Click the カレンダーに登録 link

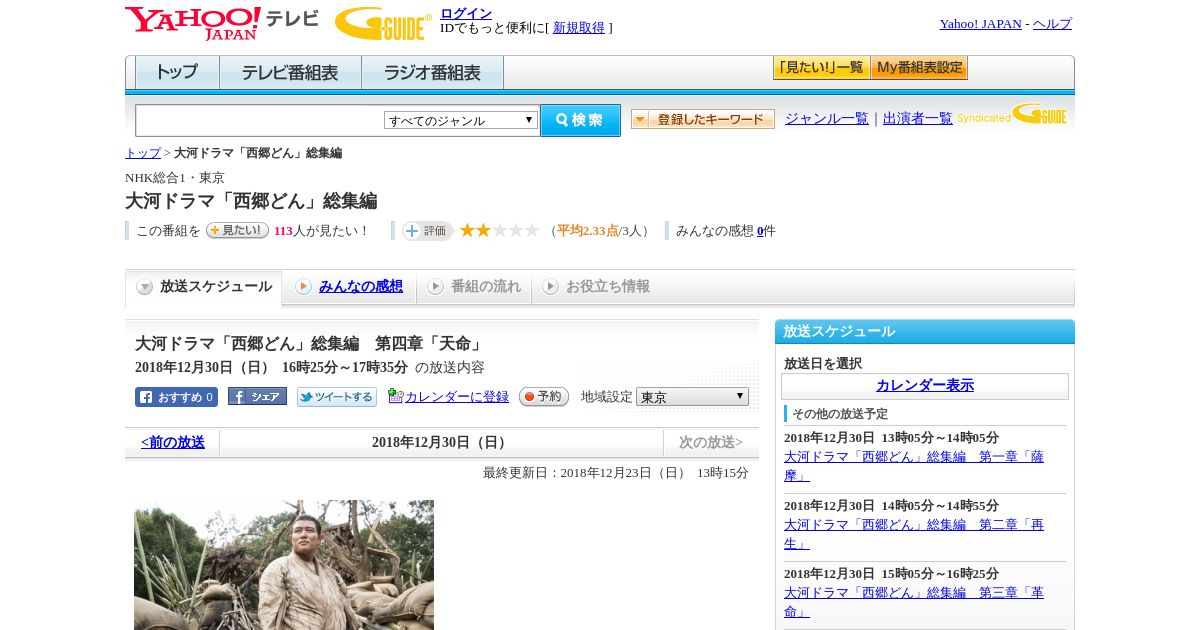point(457,397)
